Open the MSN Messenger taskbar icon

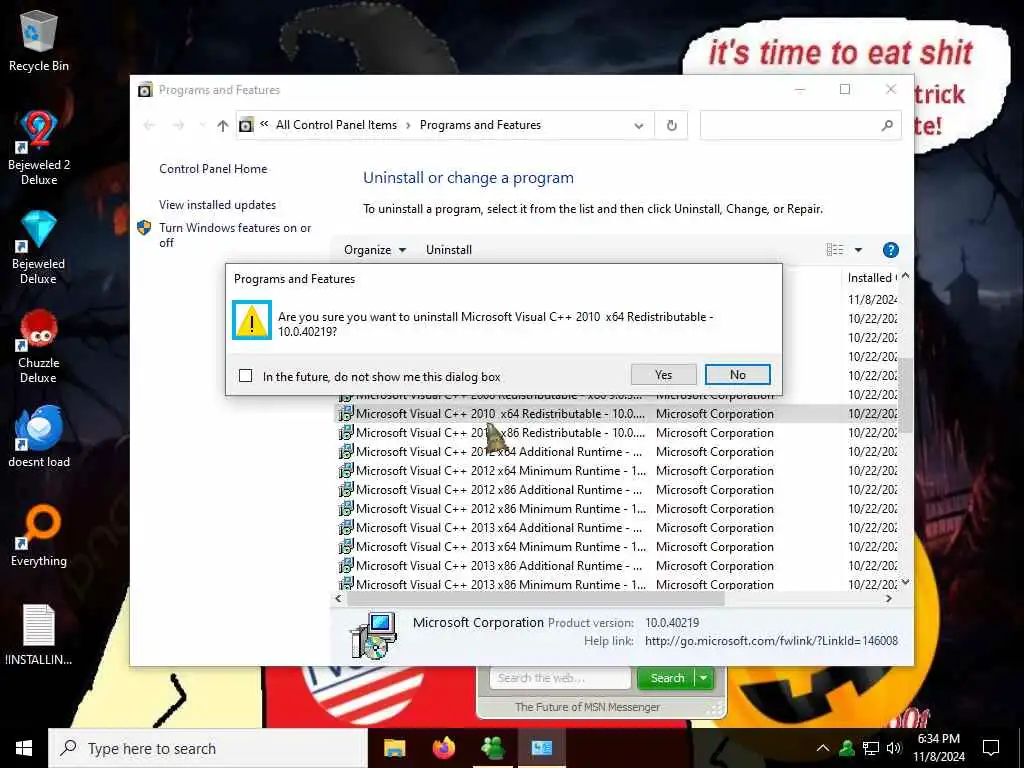pos(492,748)
